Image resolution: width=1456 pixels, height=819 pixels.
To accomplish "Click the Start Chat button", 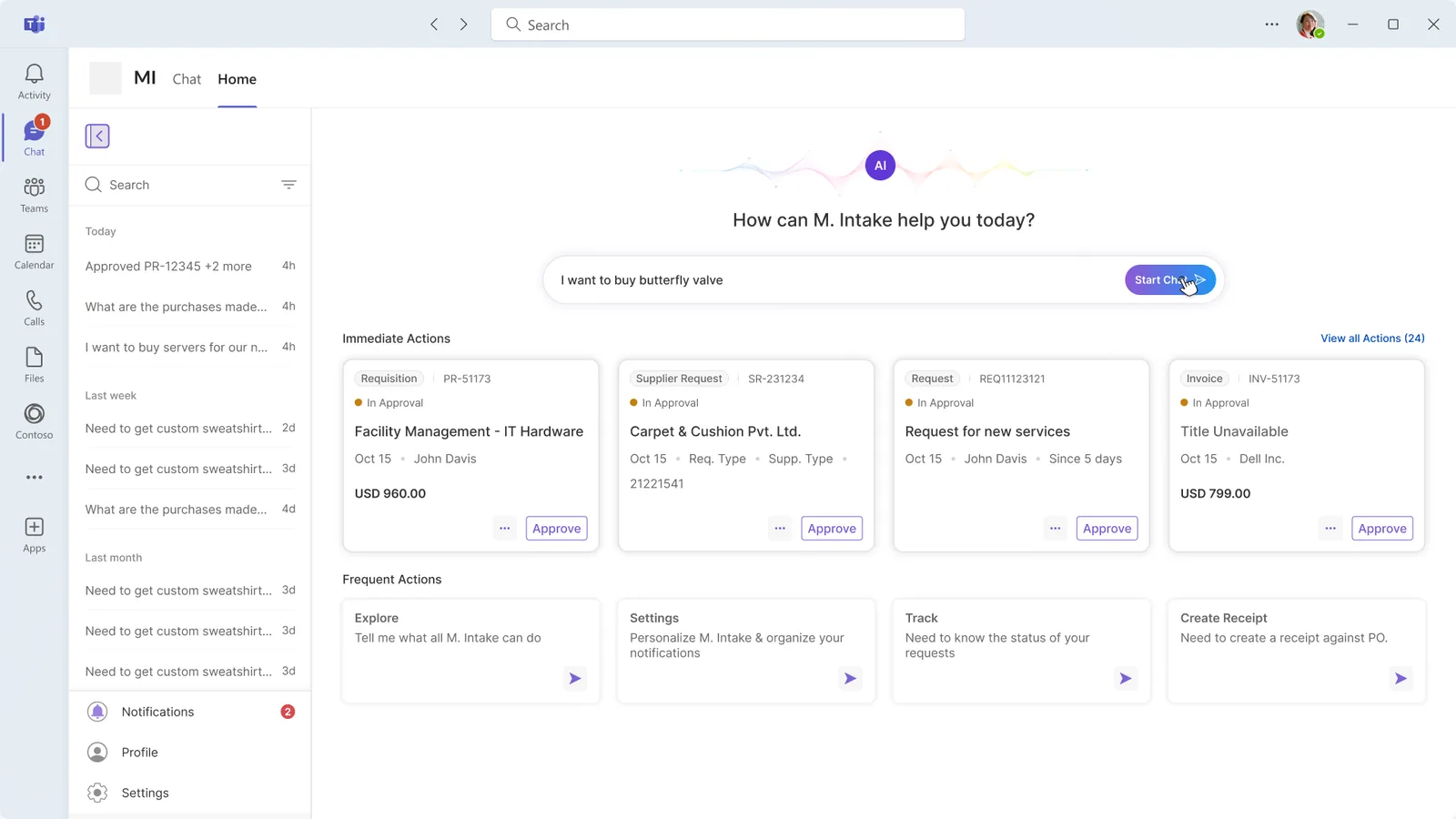I will coord(1170,280).
